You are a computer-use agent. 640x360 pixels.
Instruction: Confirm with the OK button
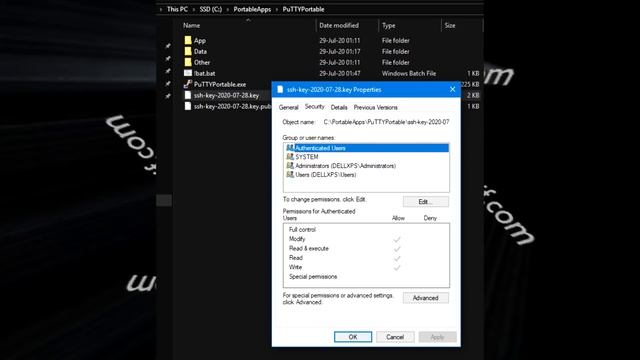(353, 337)
